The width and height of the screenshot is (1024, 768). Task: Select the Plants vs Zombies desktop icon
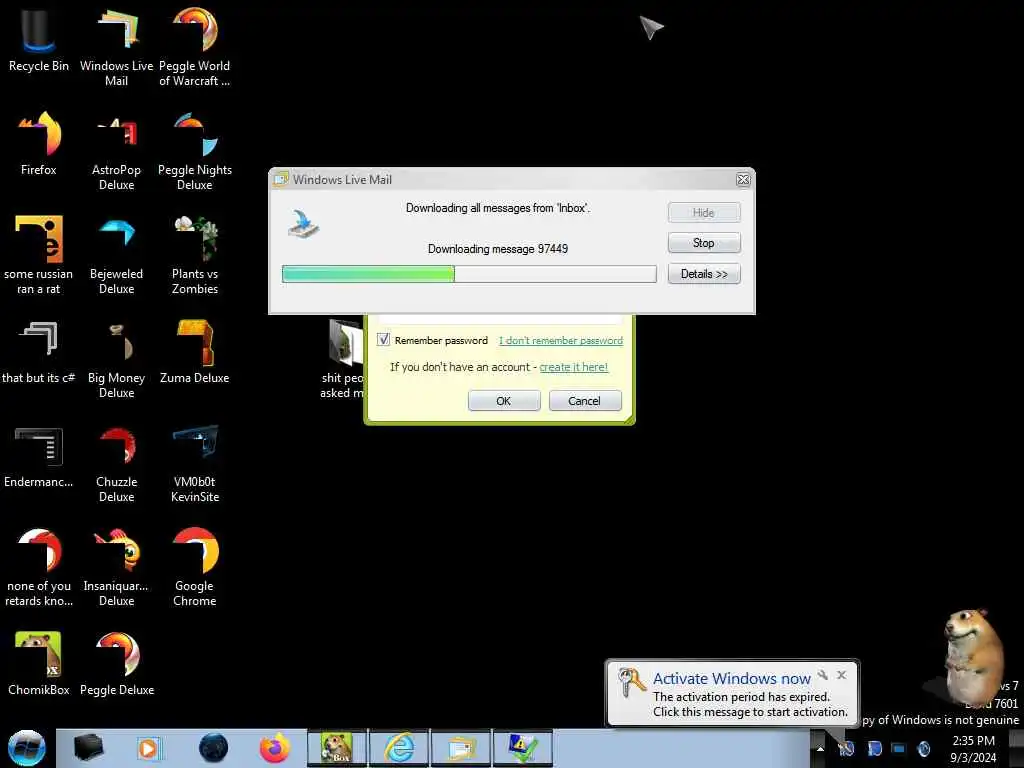(x=195, y=254)
